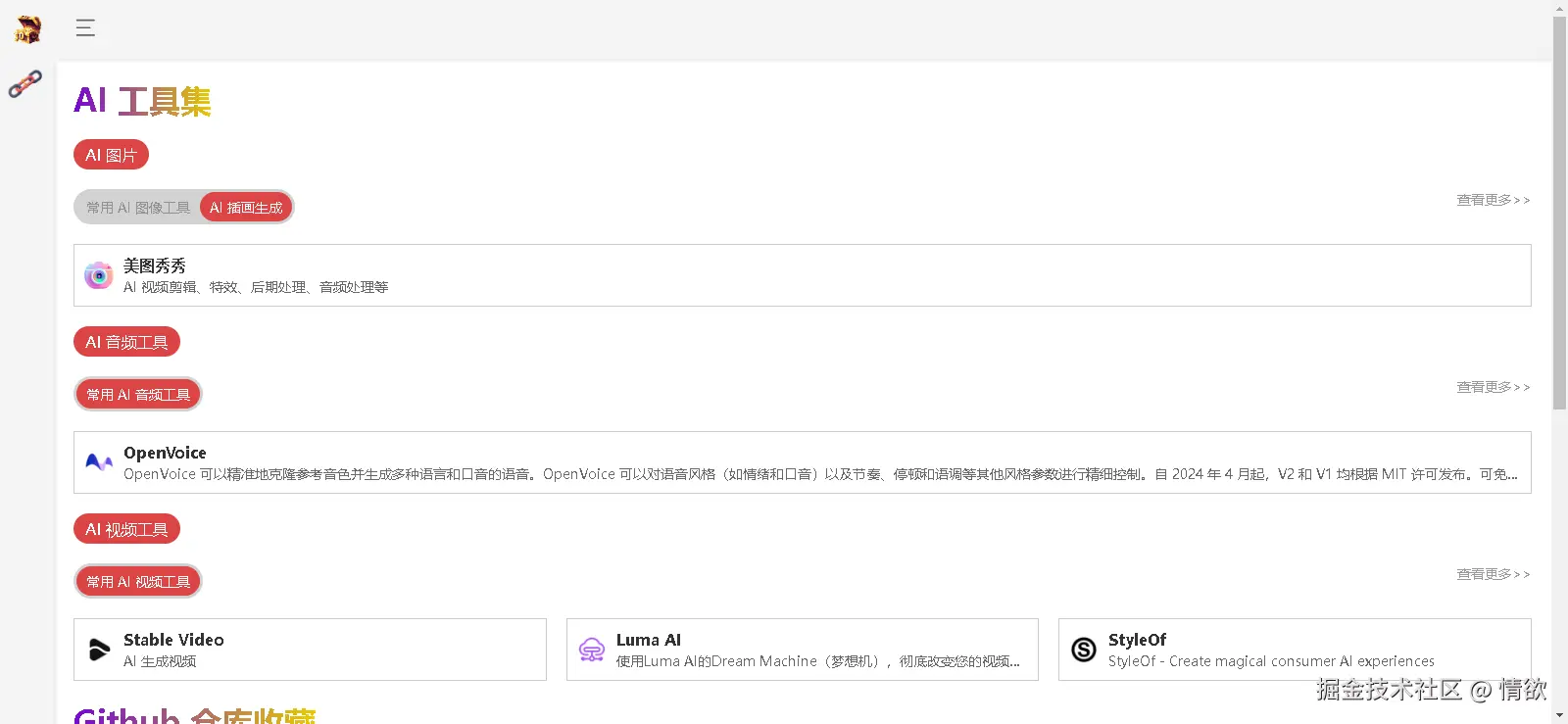The width and height of the screenshot is (1568, 724).
Task: Toggle the hamburger menu icon
Action: [85, 27]
